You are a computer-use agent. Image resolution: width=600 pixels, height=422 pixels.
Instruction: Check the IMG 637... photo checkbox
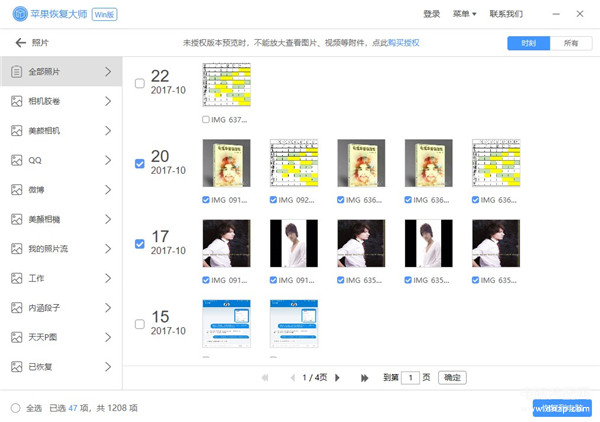205,120
